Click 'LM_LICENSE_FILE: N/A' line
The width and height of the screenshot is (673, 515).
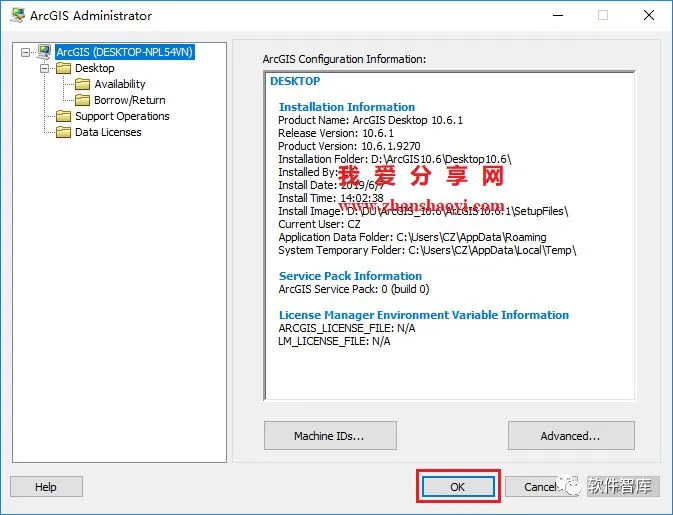pyautogui.click(x=334, y=341)
